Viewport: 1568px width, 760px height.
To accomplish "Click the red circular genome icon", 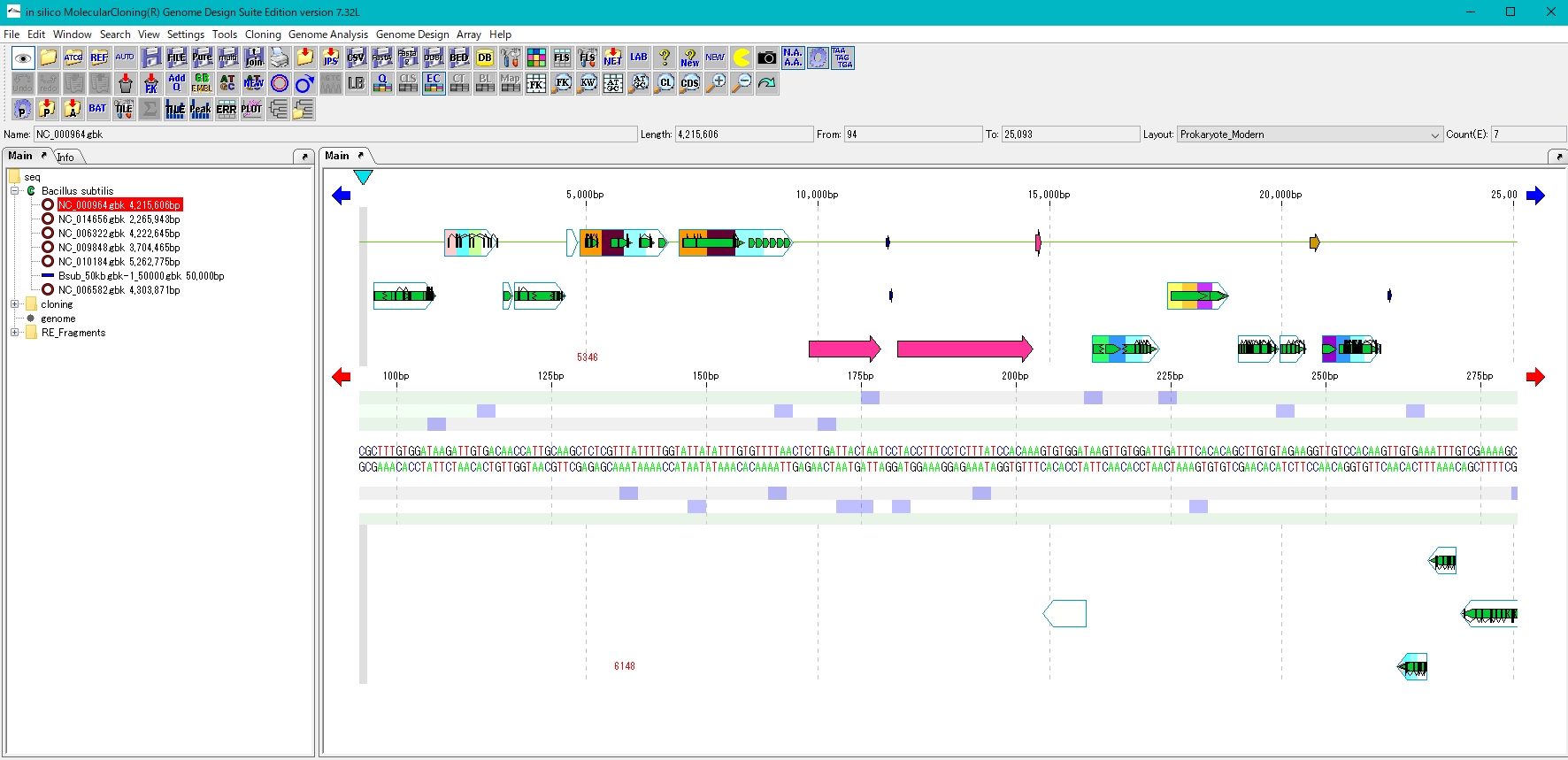I will coord(279,84).
